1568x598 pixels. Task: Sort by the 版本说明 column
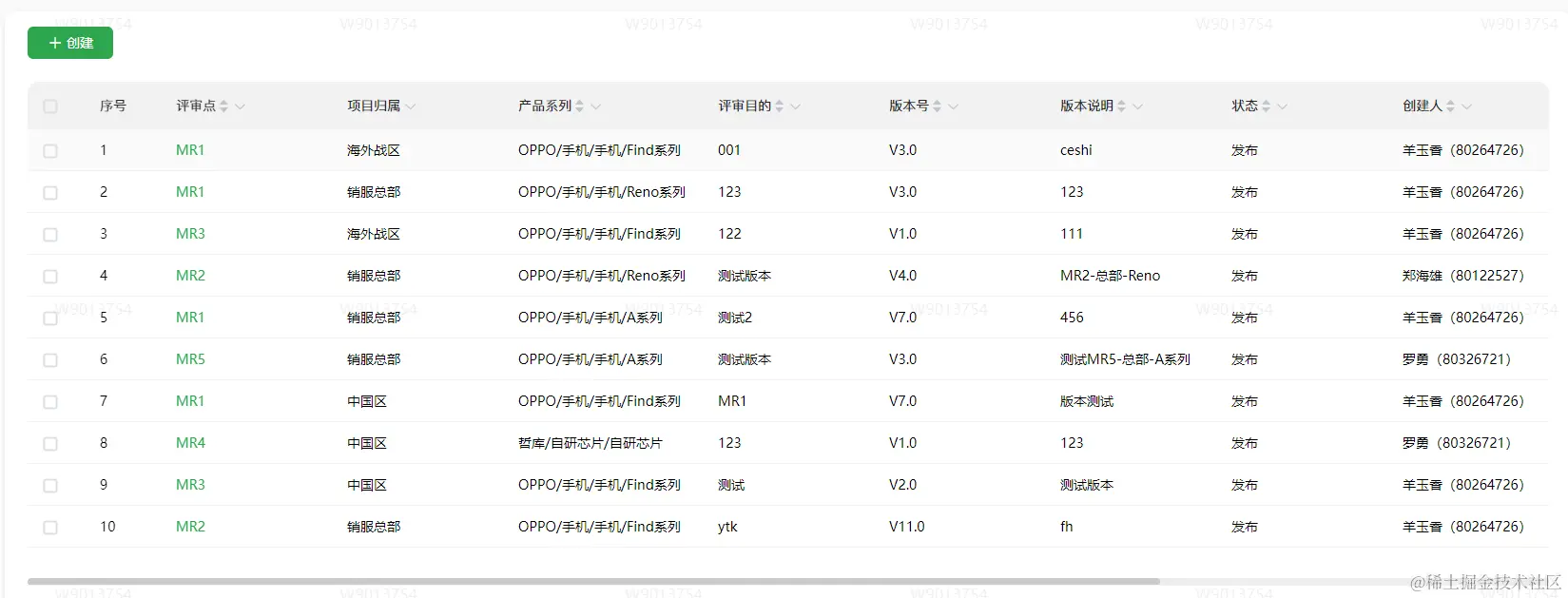(1122, 106)
